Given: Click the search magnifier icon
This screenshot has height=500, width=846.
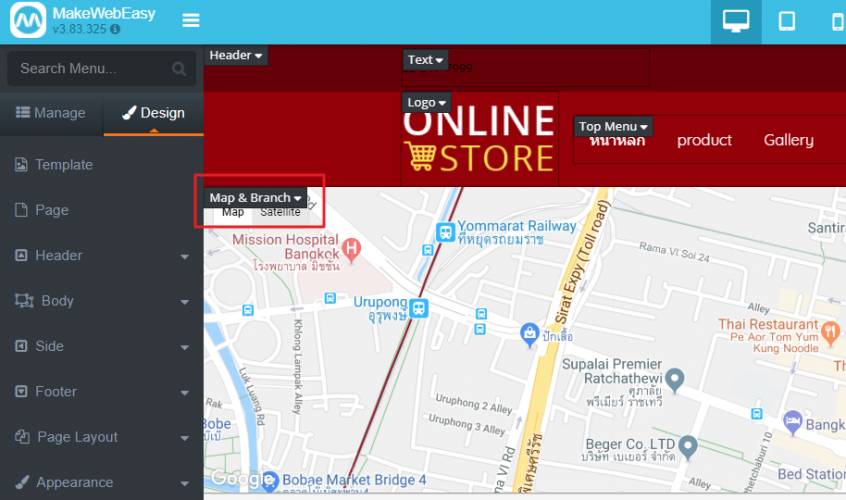Looking at the screenshot, I should (x=179, y=69).
